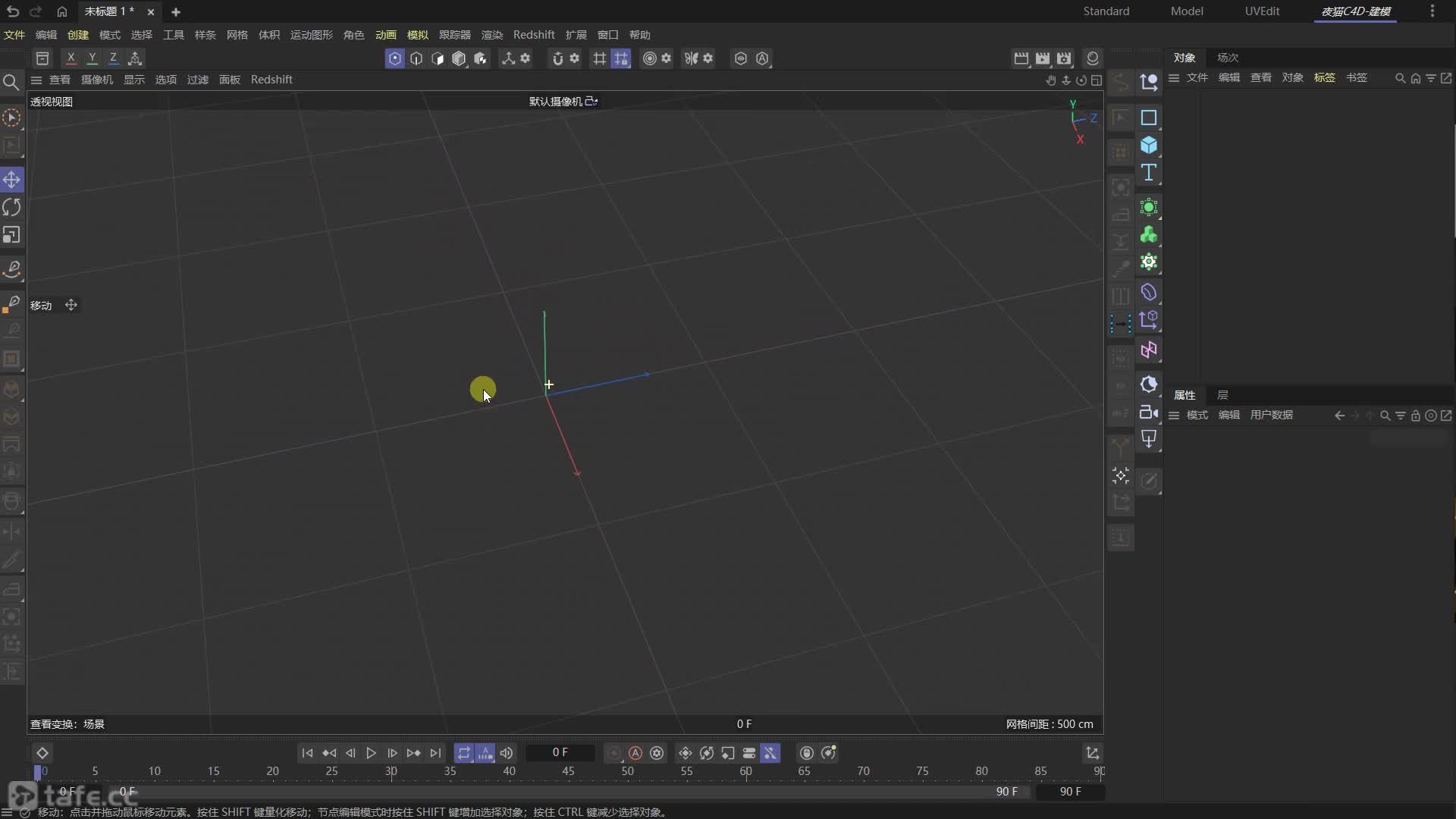This screenshot has height=819, width=1456.
Task: Open the Undo arrow in title bar
Action: click(13, 11)
